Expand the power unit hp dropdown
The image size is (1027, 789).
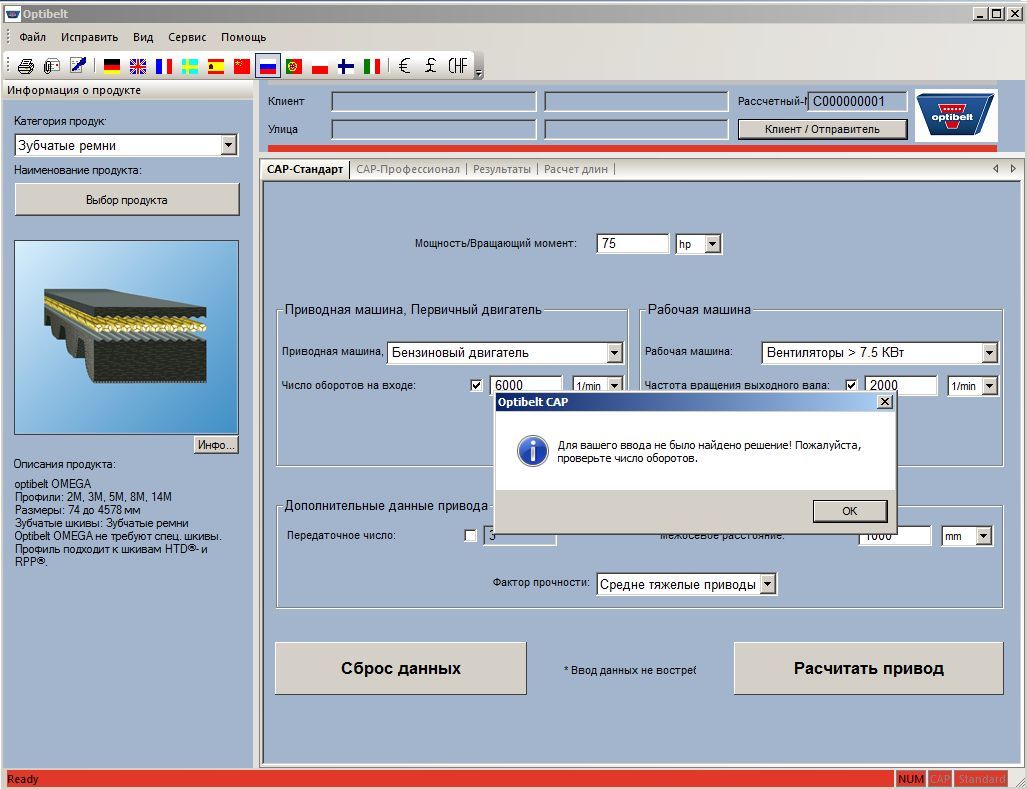tap(711, 244)
